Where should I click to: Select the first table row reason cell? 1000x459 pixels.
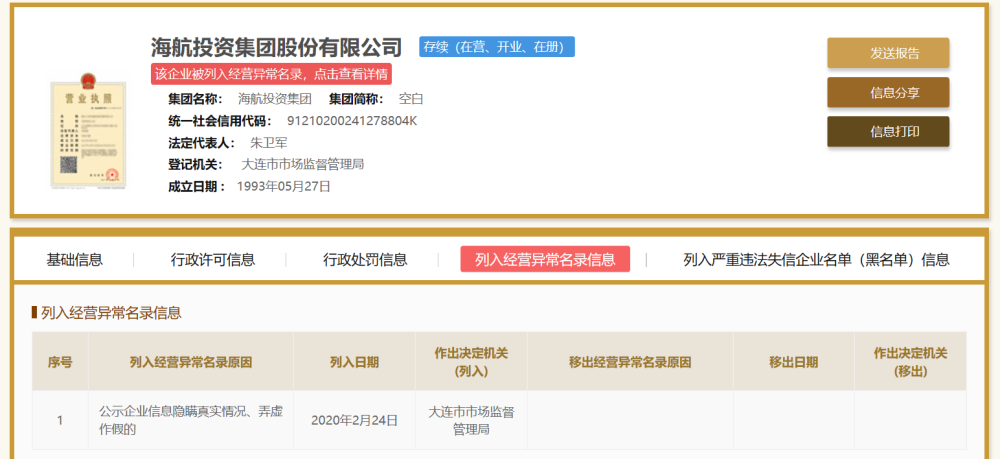[x=191, y=420]
